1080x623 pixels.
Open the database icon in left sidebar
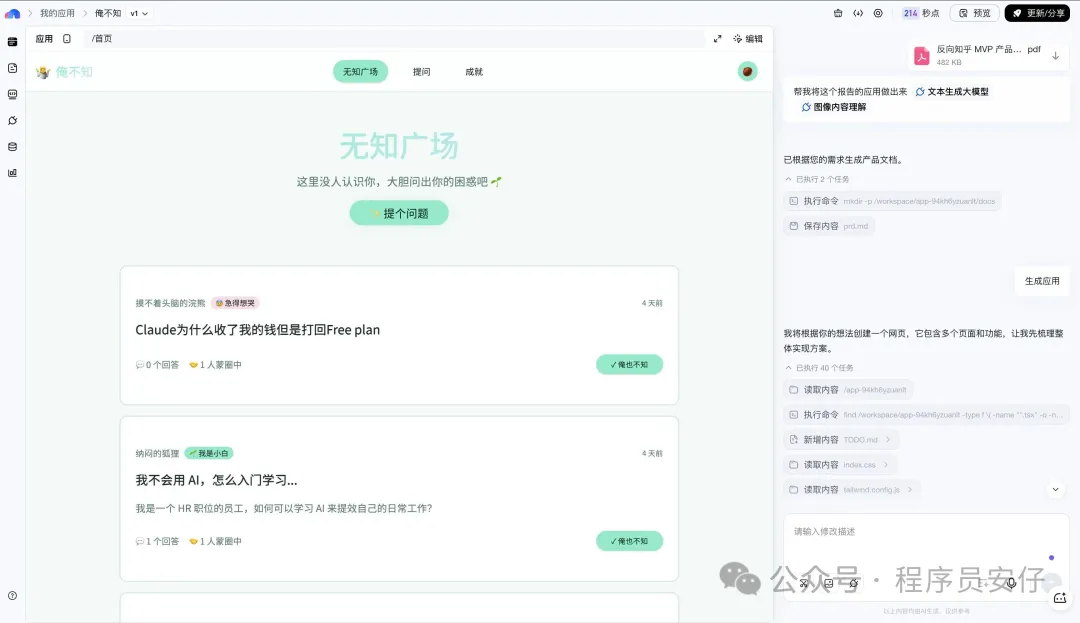[12, 146]
